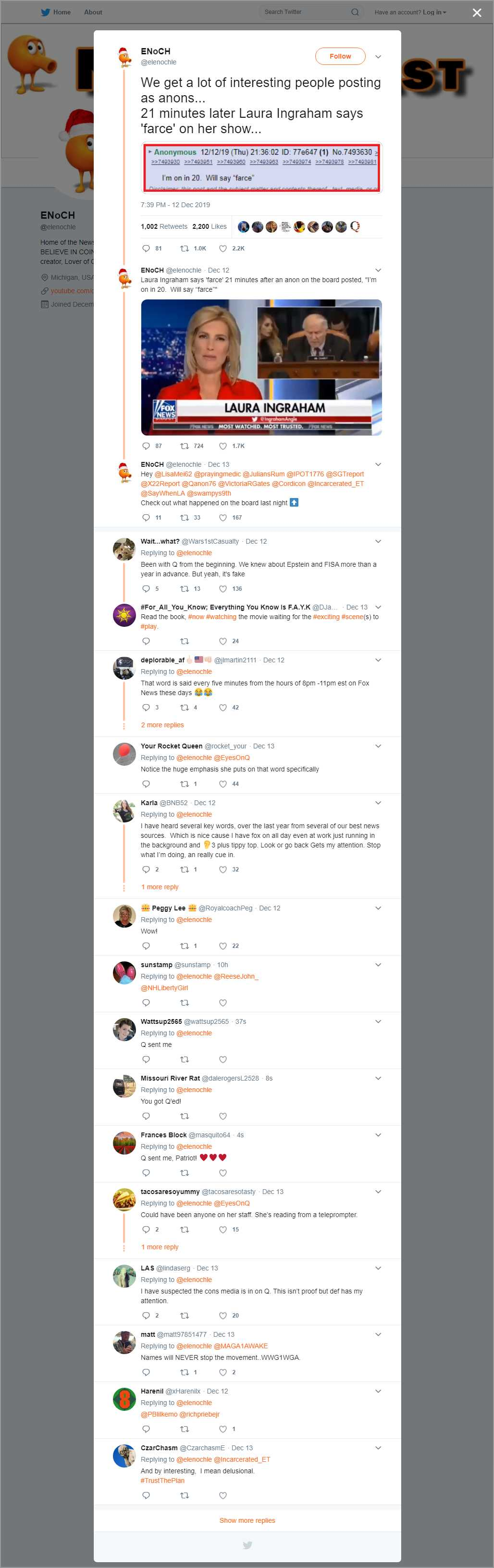This screenshot has width=494, height=1568.
Task: Retweet Wait...what?'s reply
Action: [185, 589]
